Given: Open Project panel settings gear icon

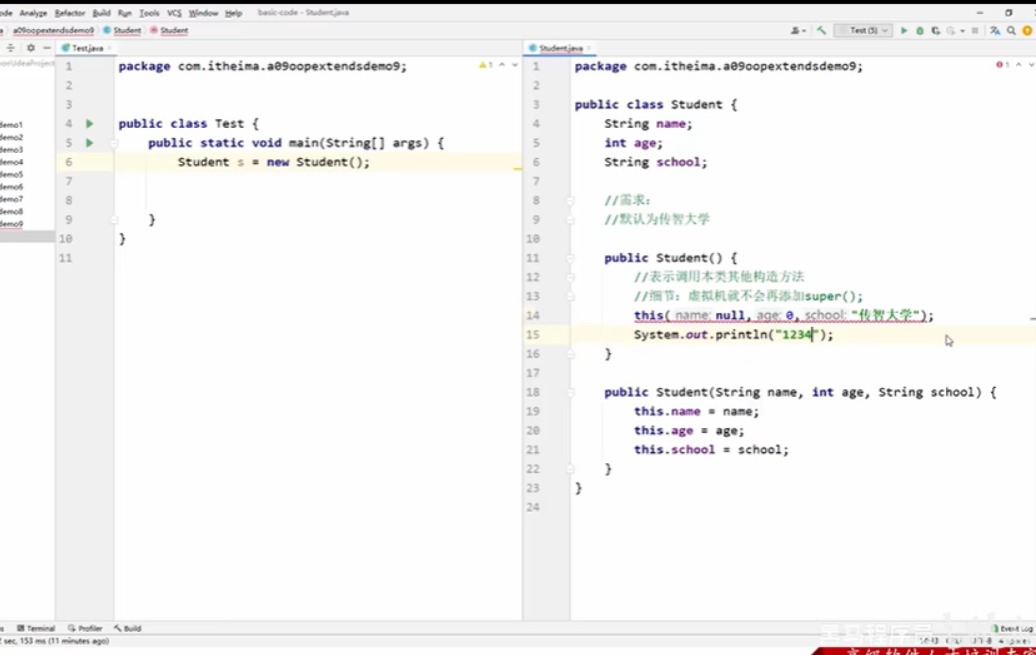Looking at the screenshot, I should (30, 48).
